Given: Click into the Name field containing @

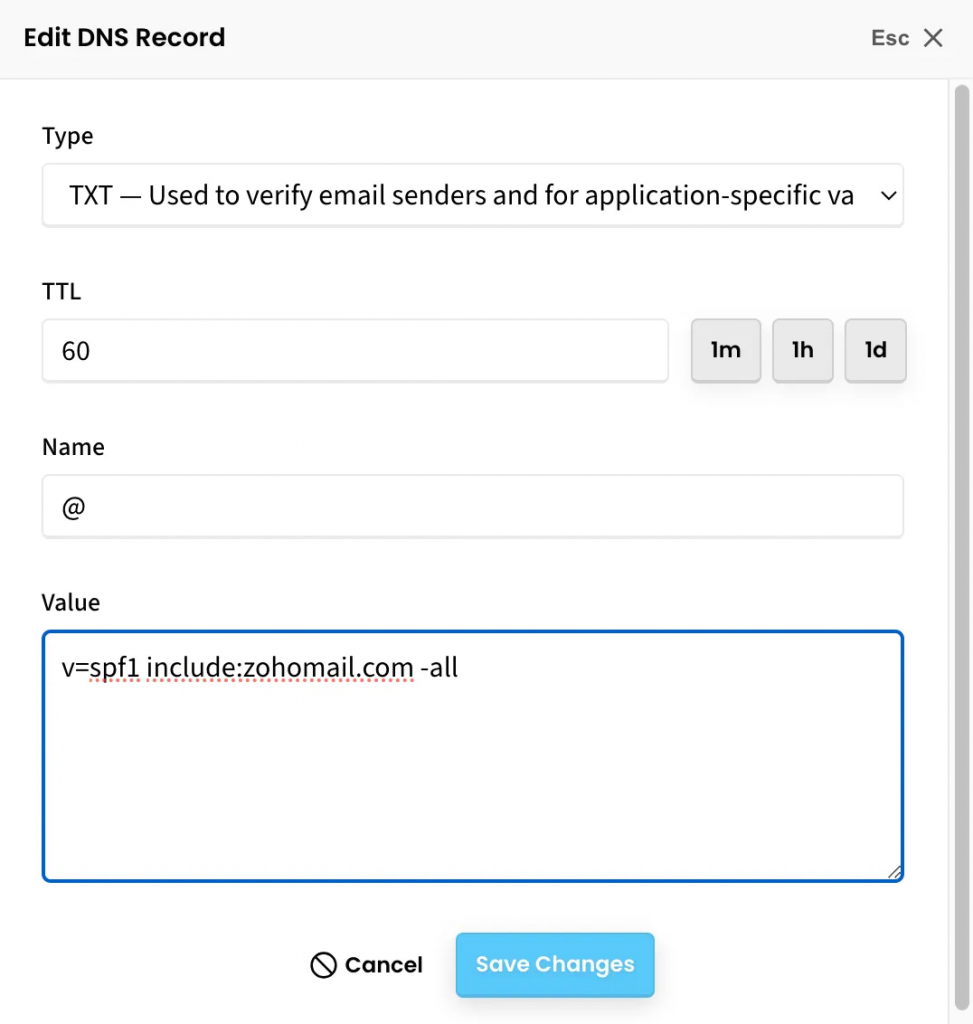Looking at the screenshot, I should click(472, 507).
